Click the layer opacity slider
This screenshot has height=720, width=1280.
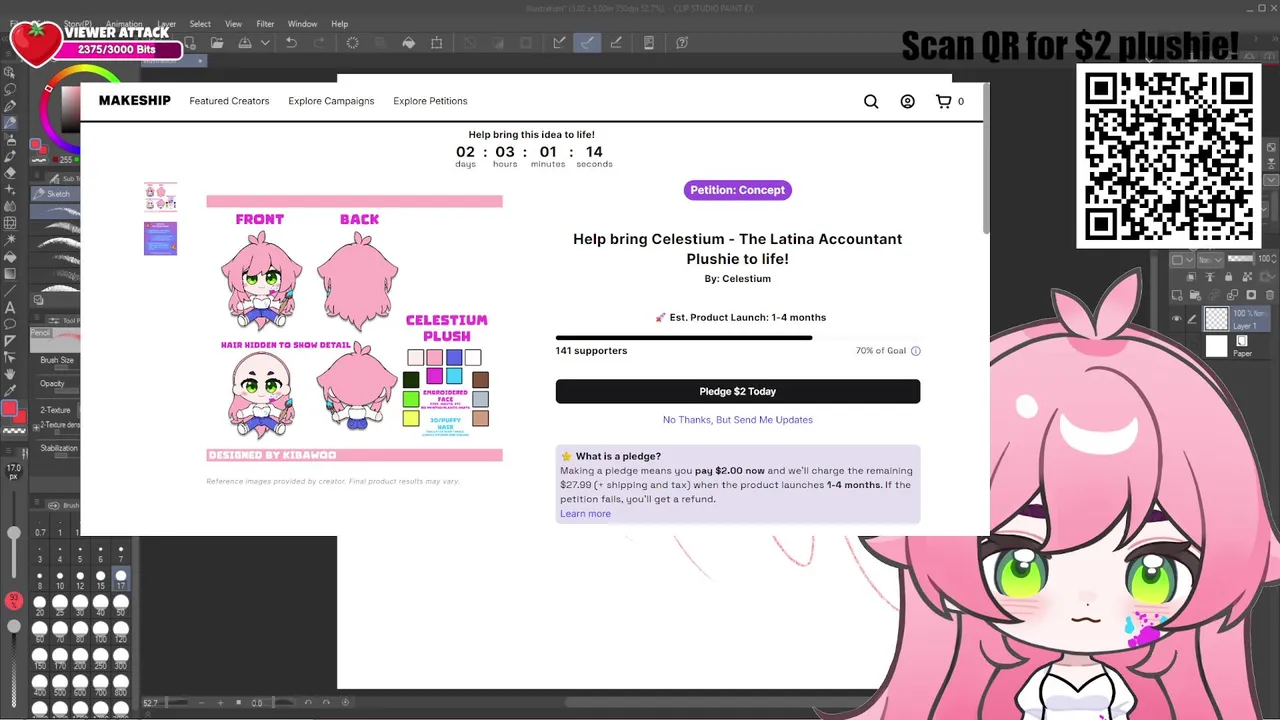click(x=1240, y=258)
